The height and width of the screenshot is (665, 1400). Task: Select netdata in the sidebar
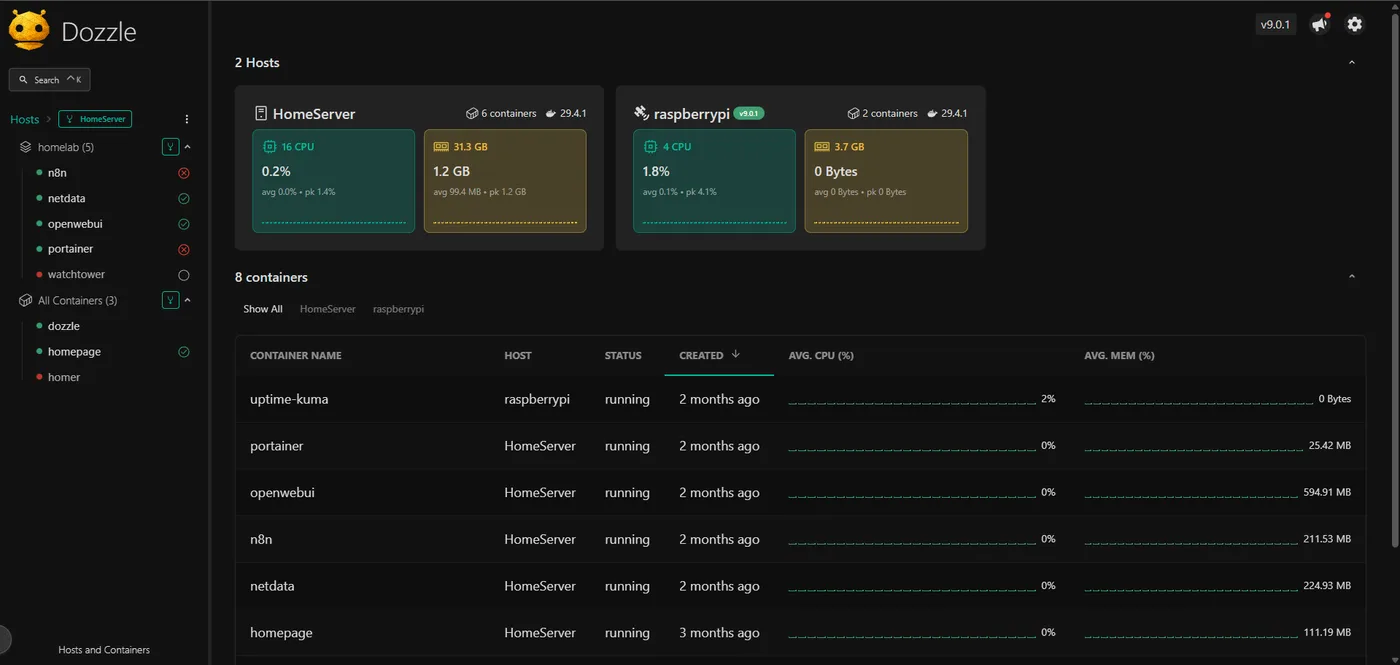point(66,198)
